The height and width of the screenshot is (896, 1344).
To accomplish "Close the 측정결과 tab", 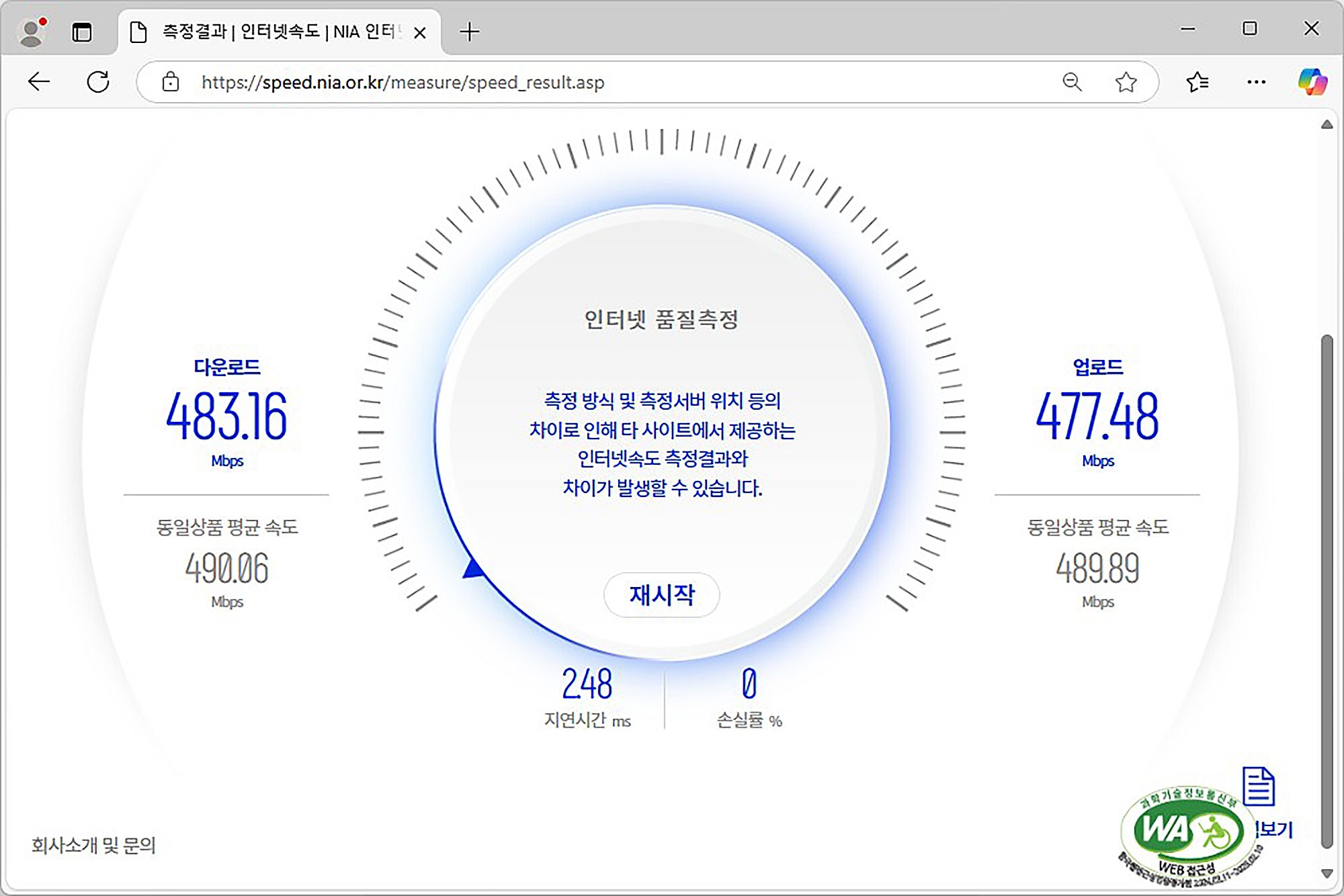I will 420,32.
